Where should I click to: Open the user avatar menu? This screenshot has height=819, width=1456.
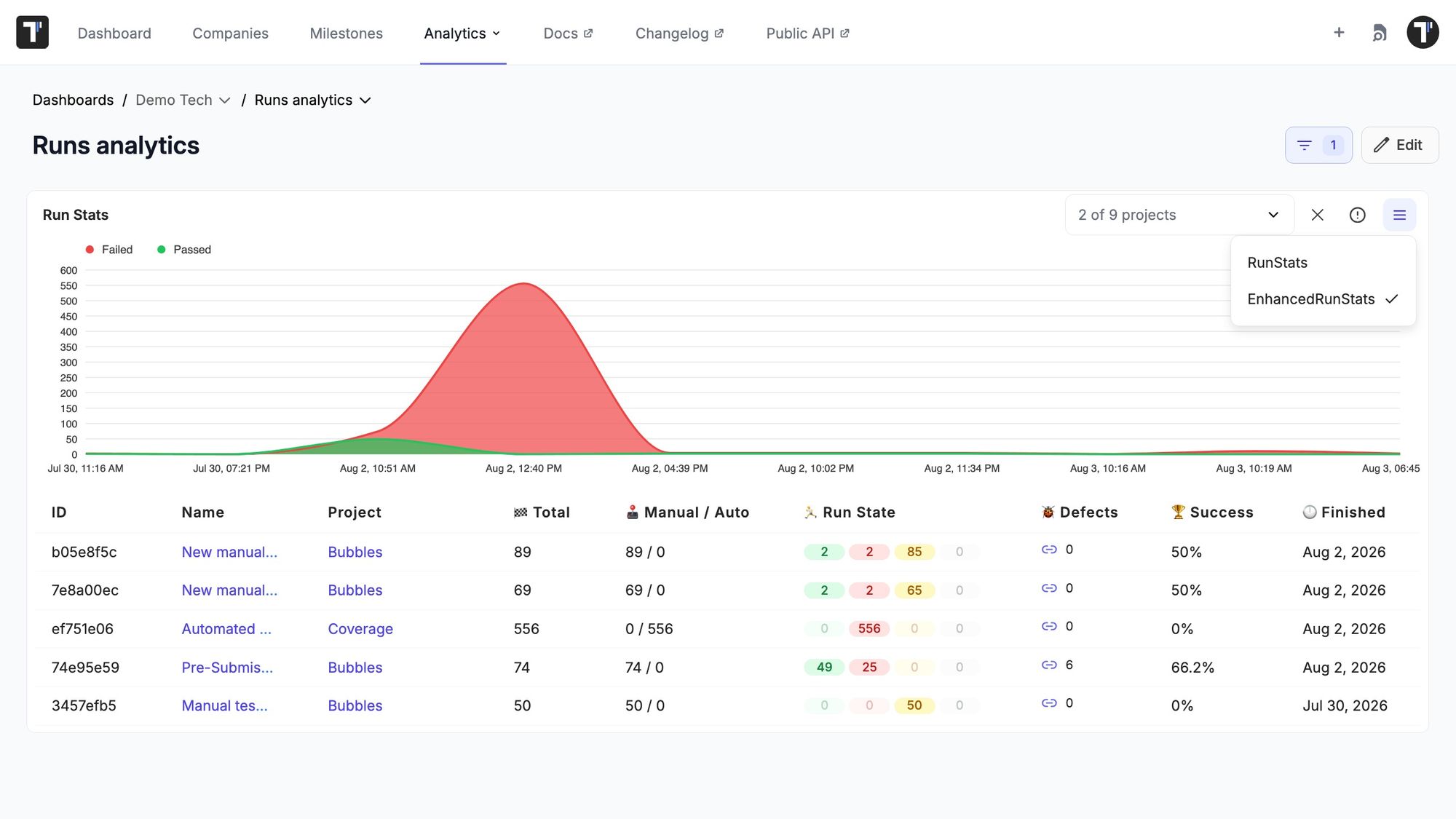pos(1423,32)
